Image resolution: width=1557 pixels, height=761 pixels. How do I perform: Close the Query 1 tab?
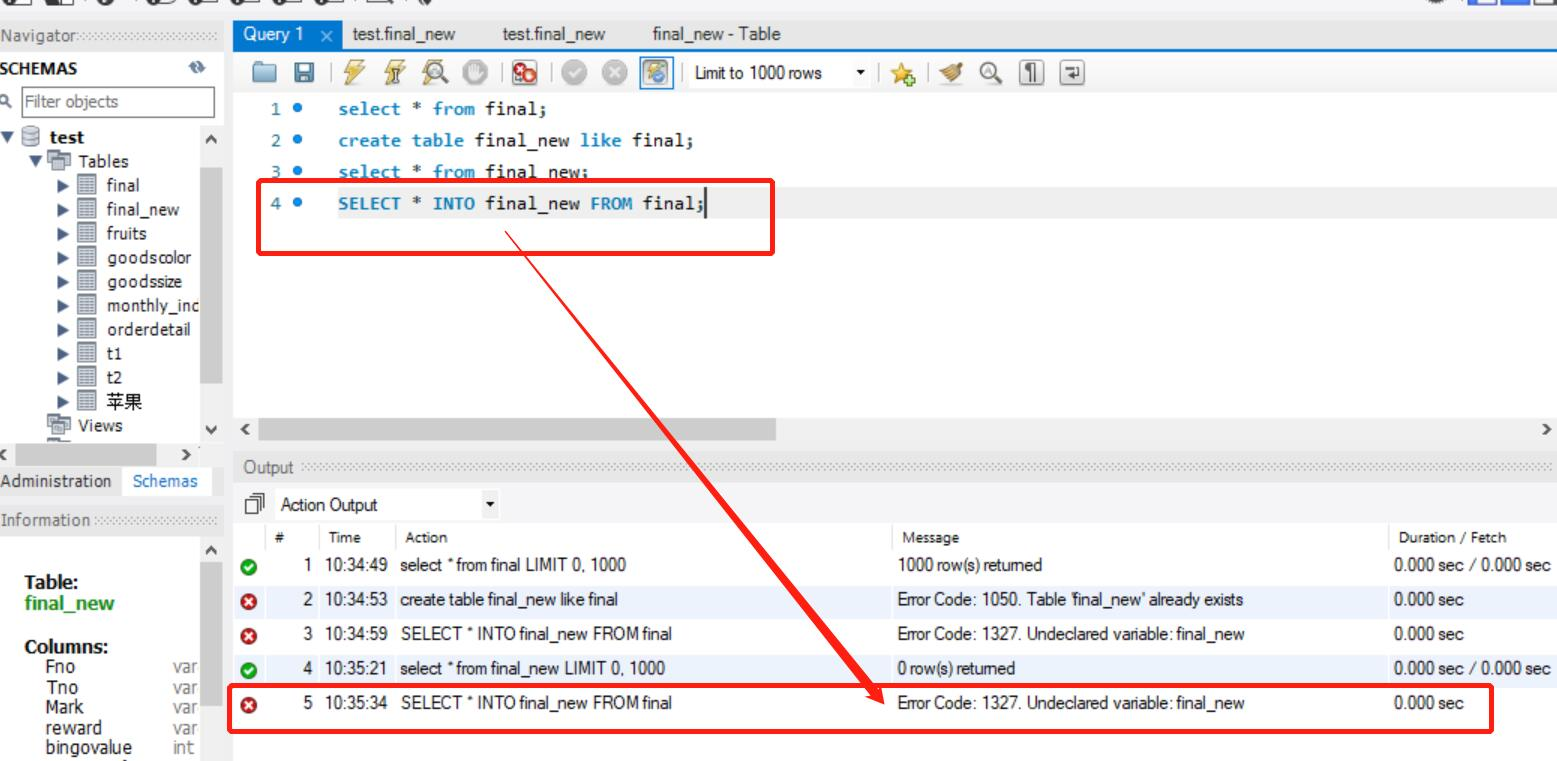326,35
